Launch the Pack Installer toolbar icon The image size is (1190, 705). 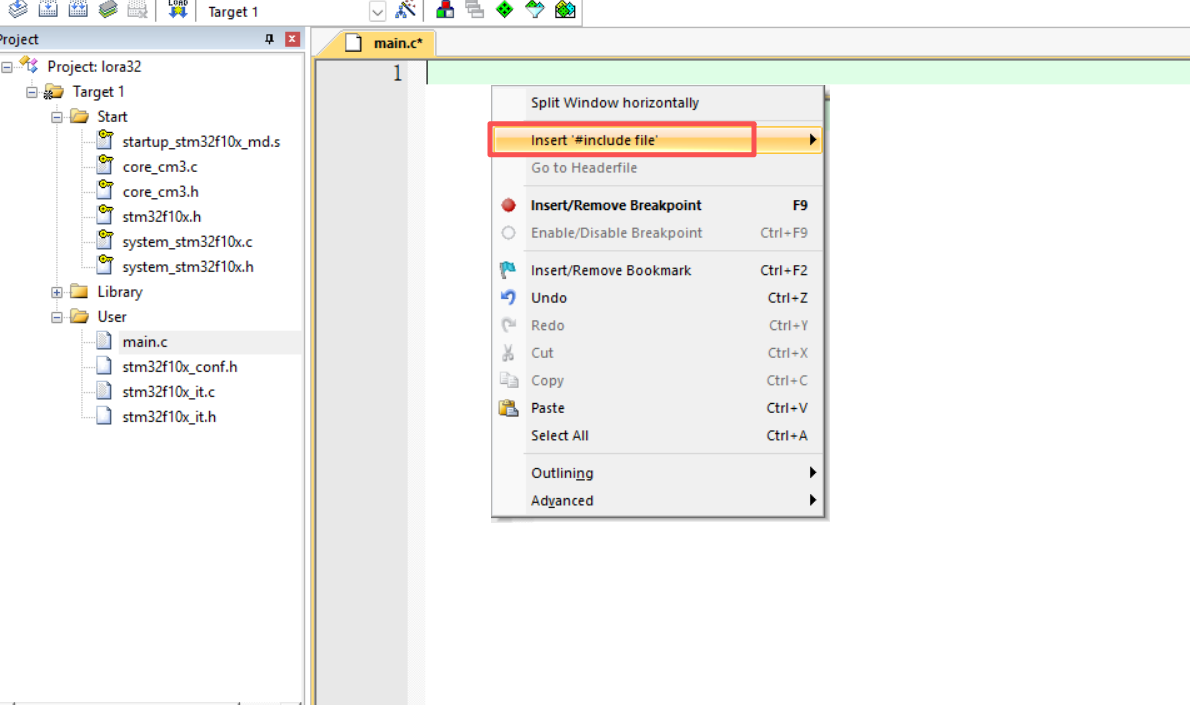[565, 10]
